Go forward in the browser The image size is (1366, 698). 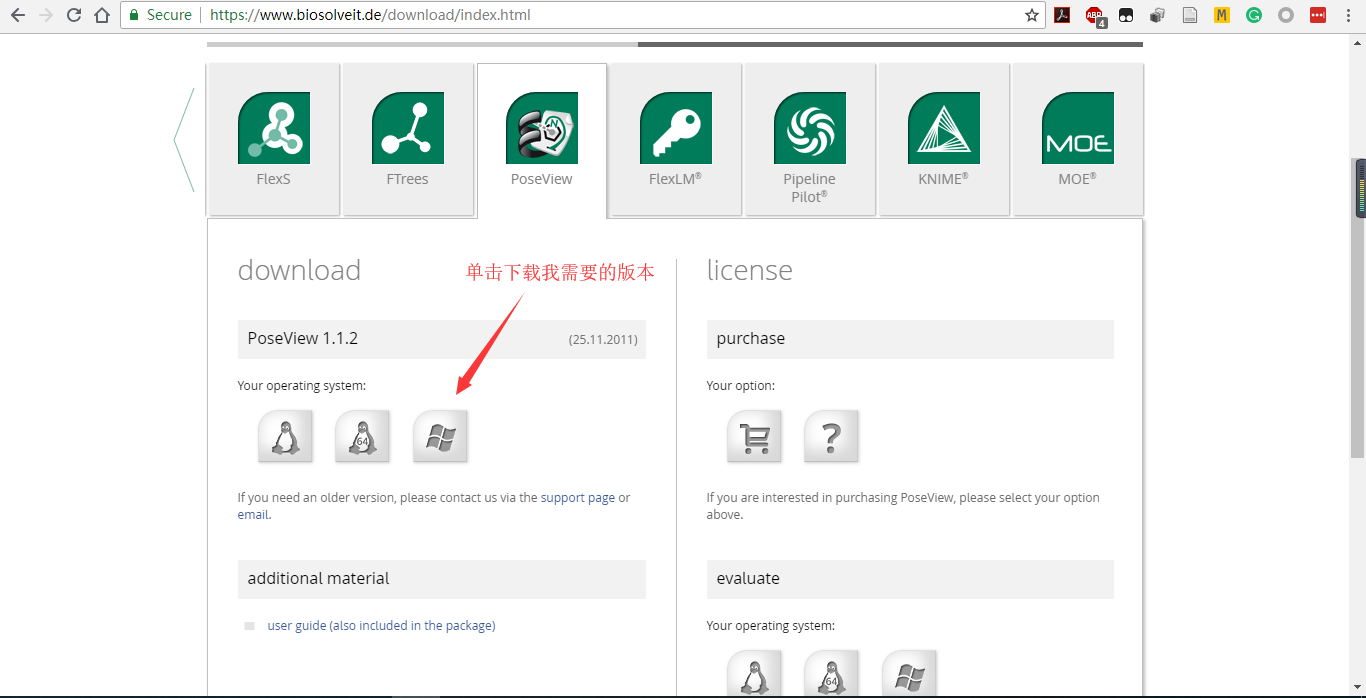(46, 15)
